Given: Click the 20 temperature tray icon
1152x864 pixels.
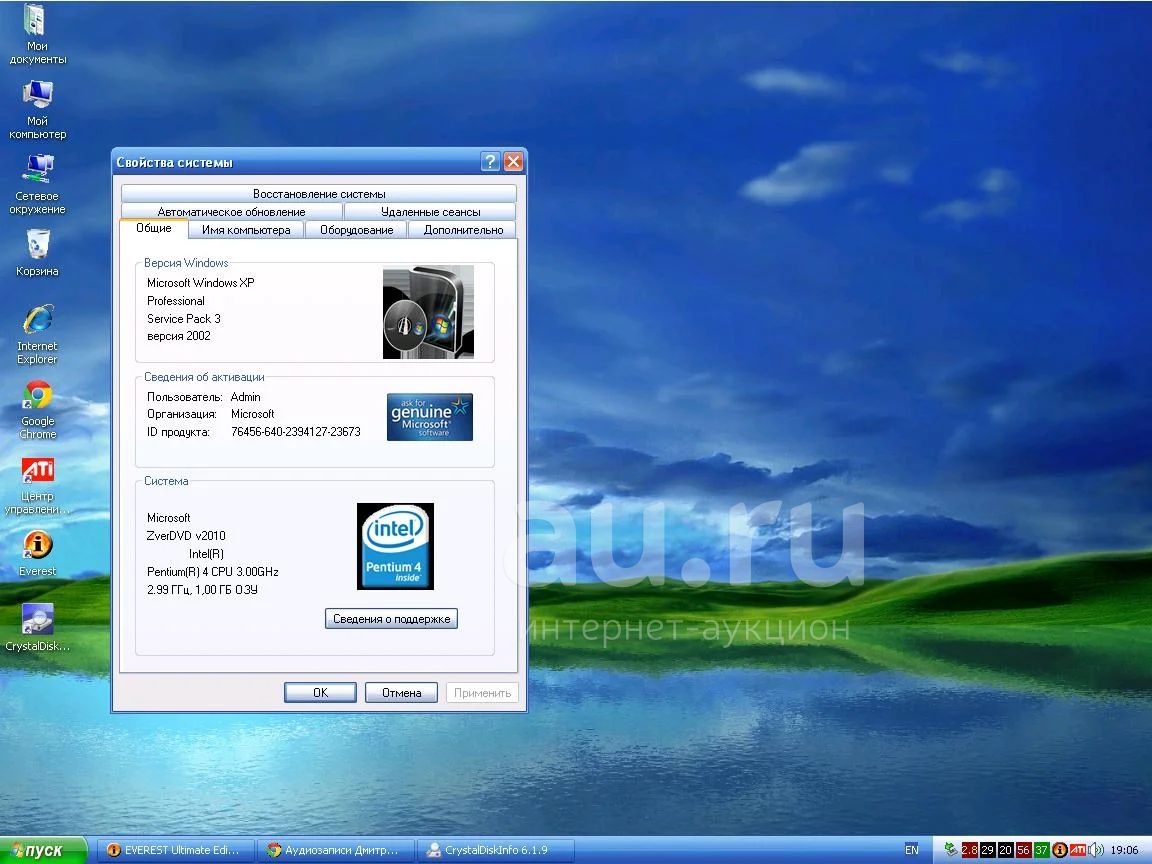Looking at the screenshot, I should (1006, 850).
